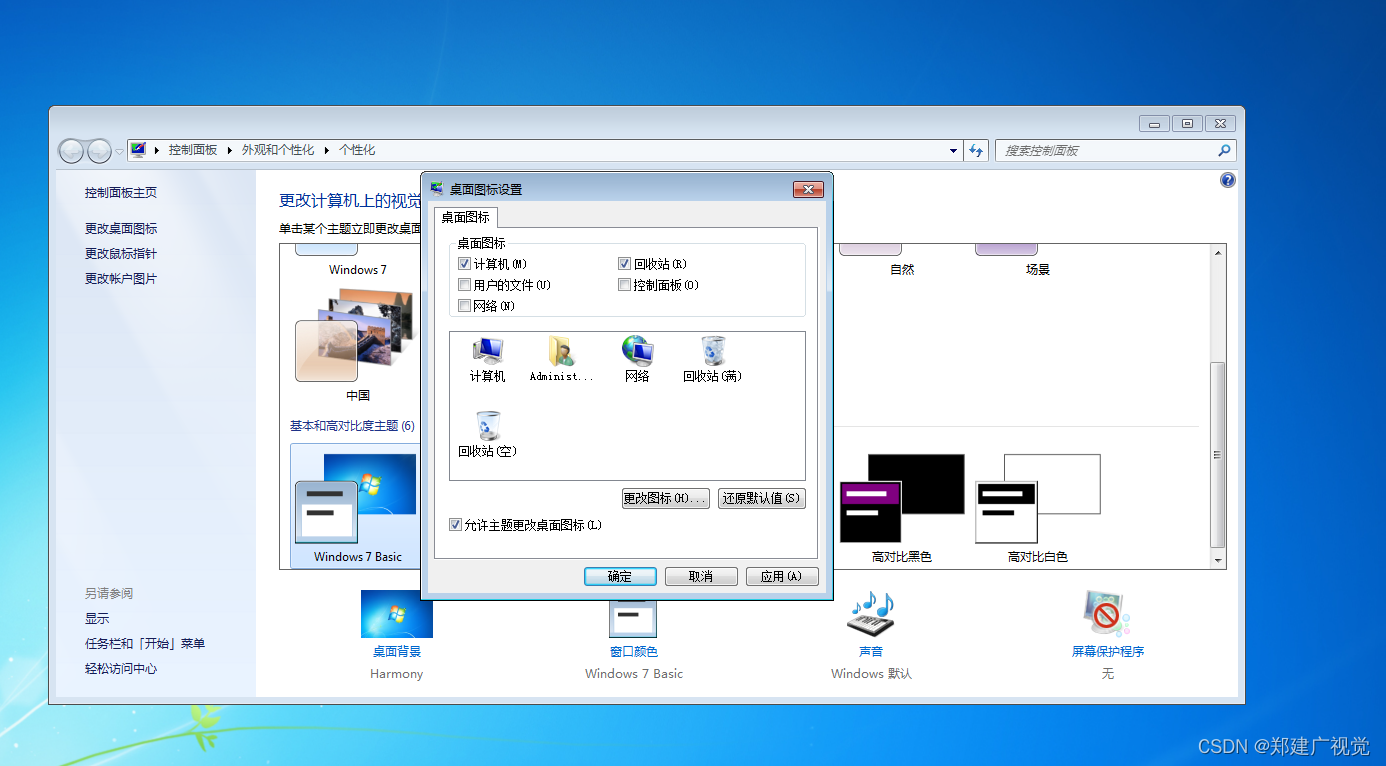The height and width of the screenshot is (766, 1386).
Task: Click 还原默认值(S) button
Action: pos(762,498)
